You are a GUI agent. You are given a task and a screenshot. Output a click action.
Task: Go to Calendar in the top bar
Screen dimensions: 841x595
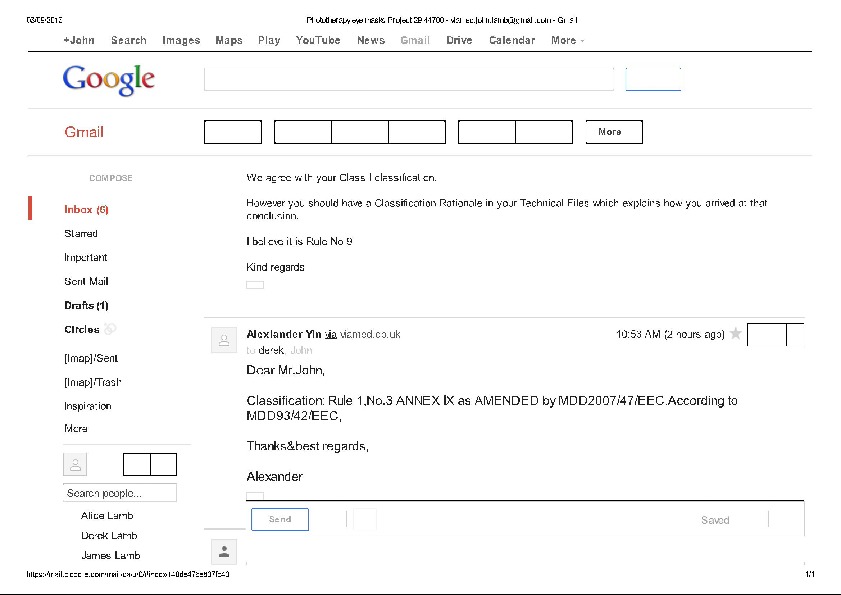click(x=511, y=41)
